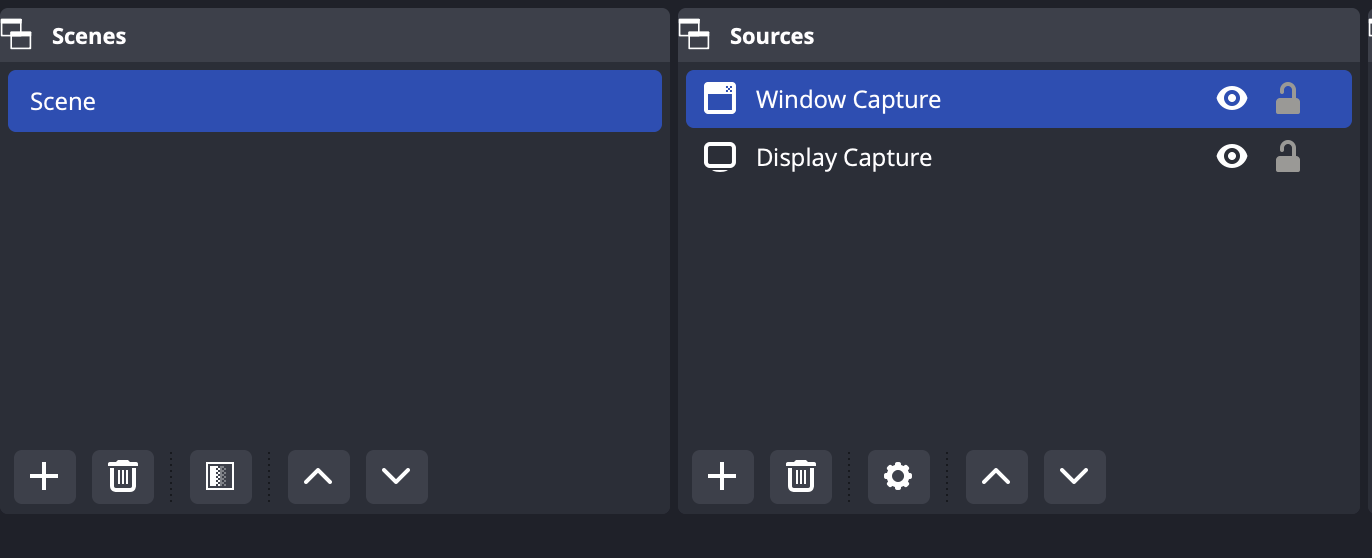Remove selected scene using trash icon
Screen dimensions: 1372x558
pyautogui.click(x=123, y=477)
